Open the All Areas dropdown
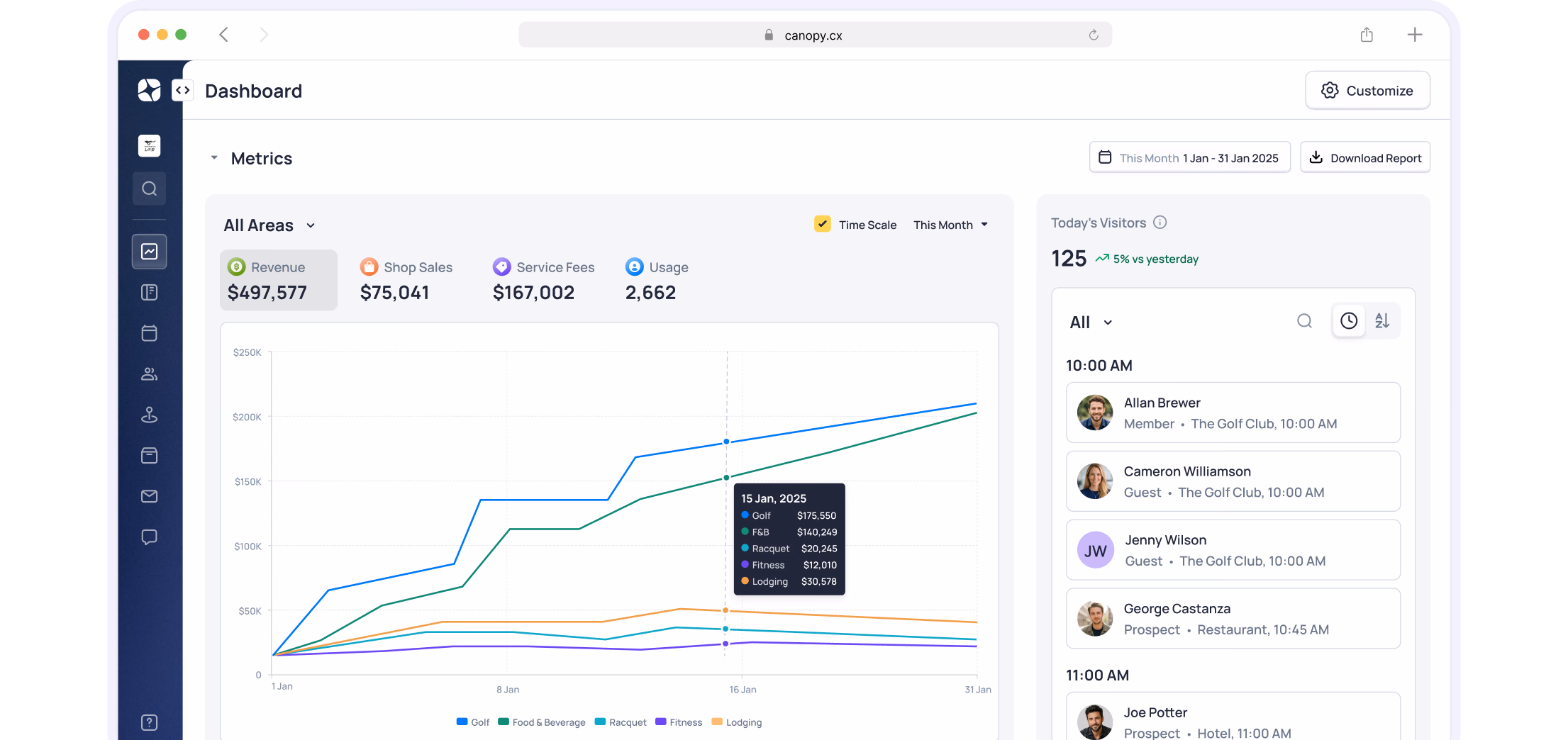 point(269,225)
